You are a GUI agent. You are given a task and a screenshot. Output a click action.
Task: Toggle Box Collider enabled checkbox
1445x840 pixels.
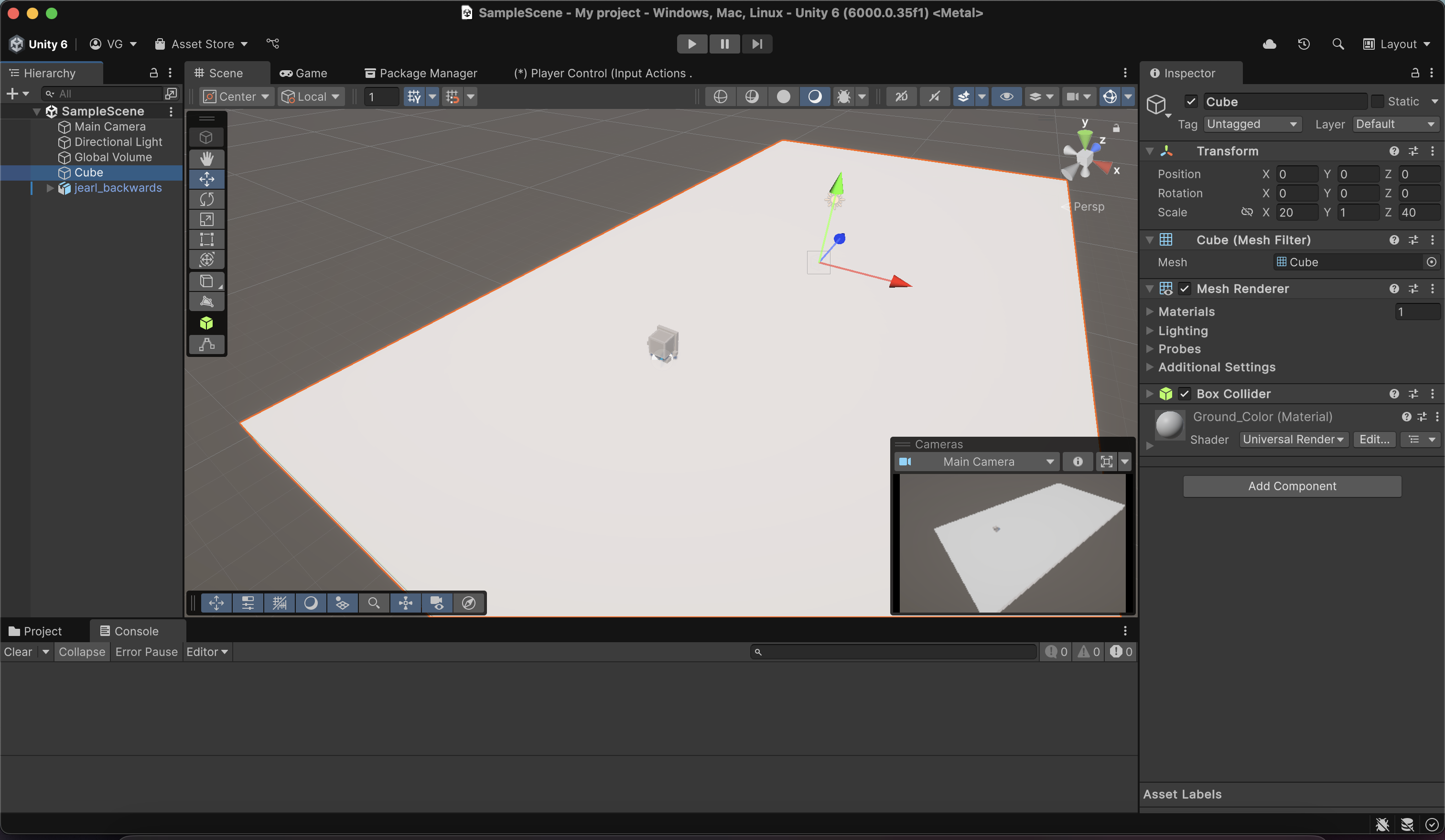coord(1185,394)
